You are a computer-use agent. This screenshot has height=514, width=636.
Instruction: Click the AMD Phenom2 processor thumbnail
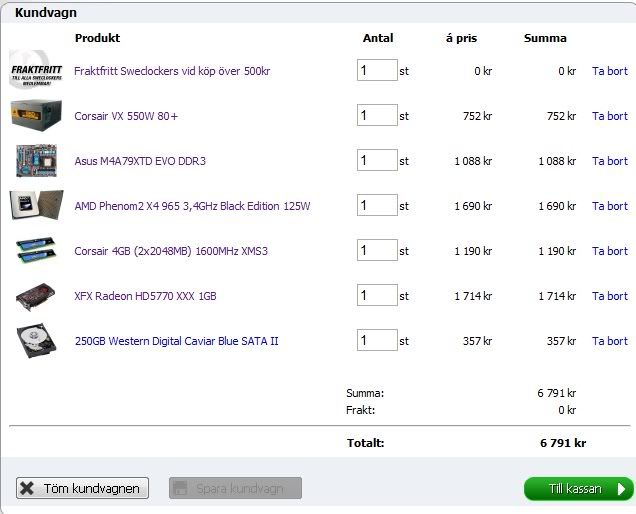click(x=36, y=206)
